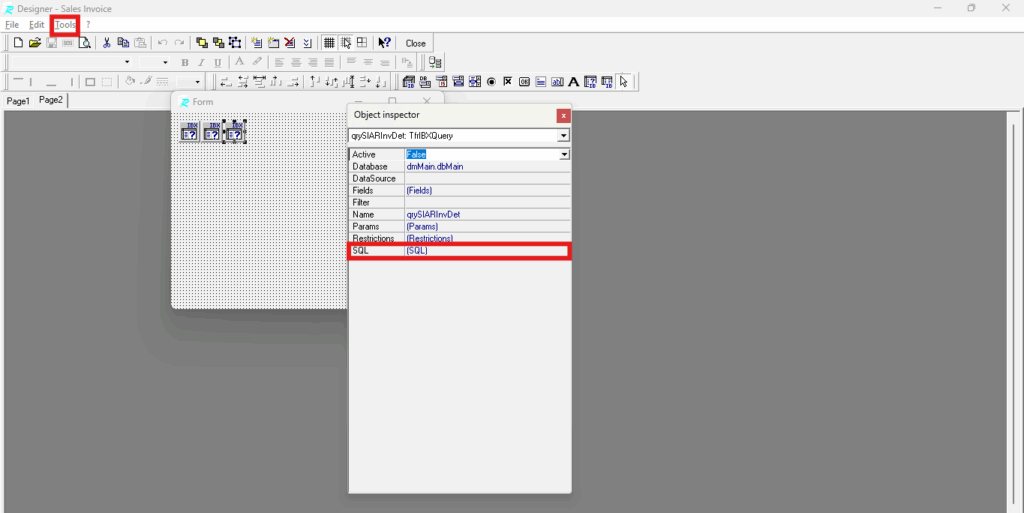1024x513 pixels.
Task: Click the Preview report magnifier icon
Action: point(84,43)
